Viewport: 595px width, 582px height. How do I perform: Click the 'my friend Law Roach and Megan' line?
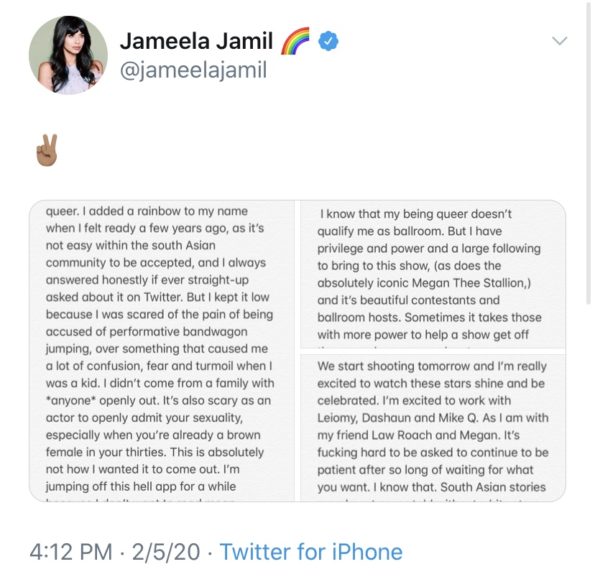(x=419, y=435)
